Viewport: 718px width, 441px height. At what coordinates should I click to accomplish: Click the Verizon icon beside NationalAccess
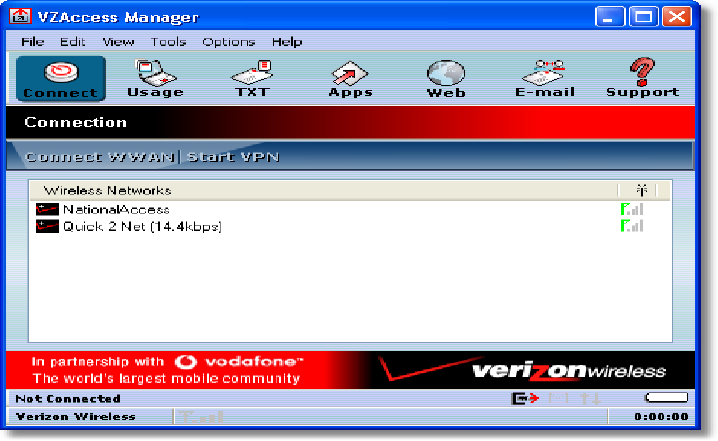pyautogui.click(x=47, y=209)
